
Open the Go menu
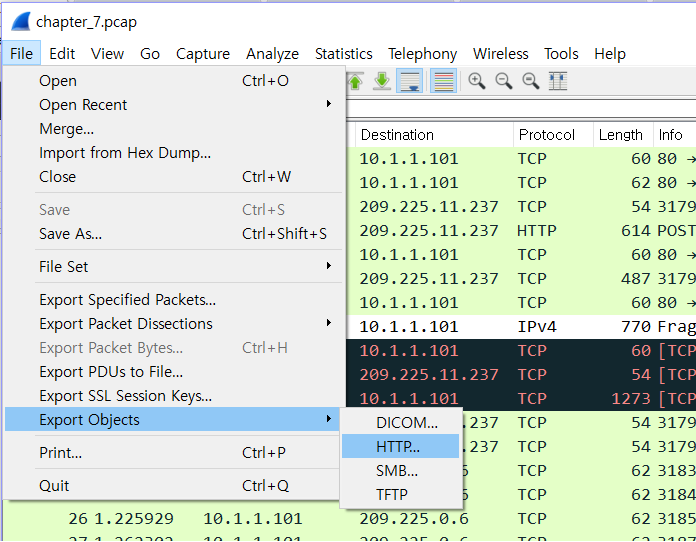click(150, 54)
